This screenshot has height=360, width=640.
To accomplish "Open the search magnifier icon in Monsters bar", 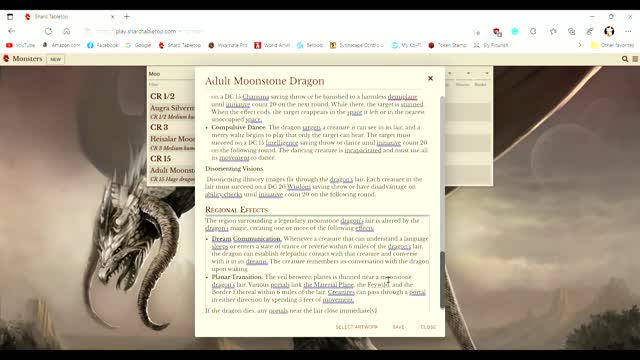I will tap(625, 59).
